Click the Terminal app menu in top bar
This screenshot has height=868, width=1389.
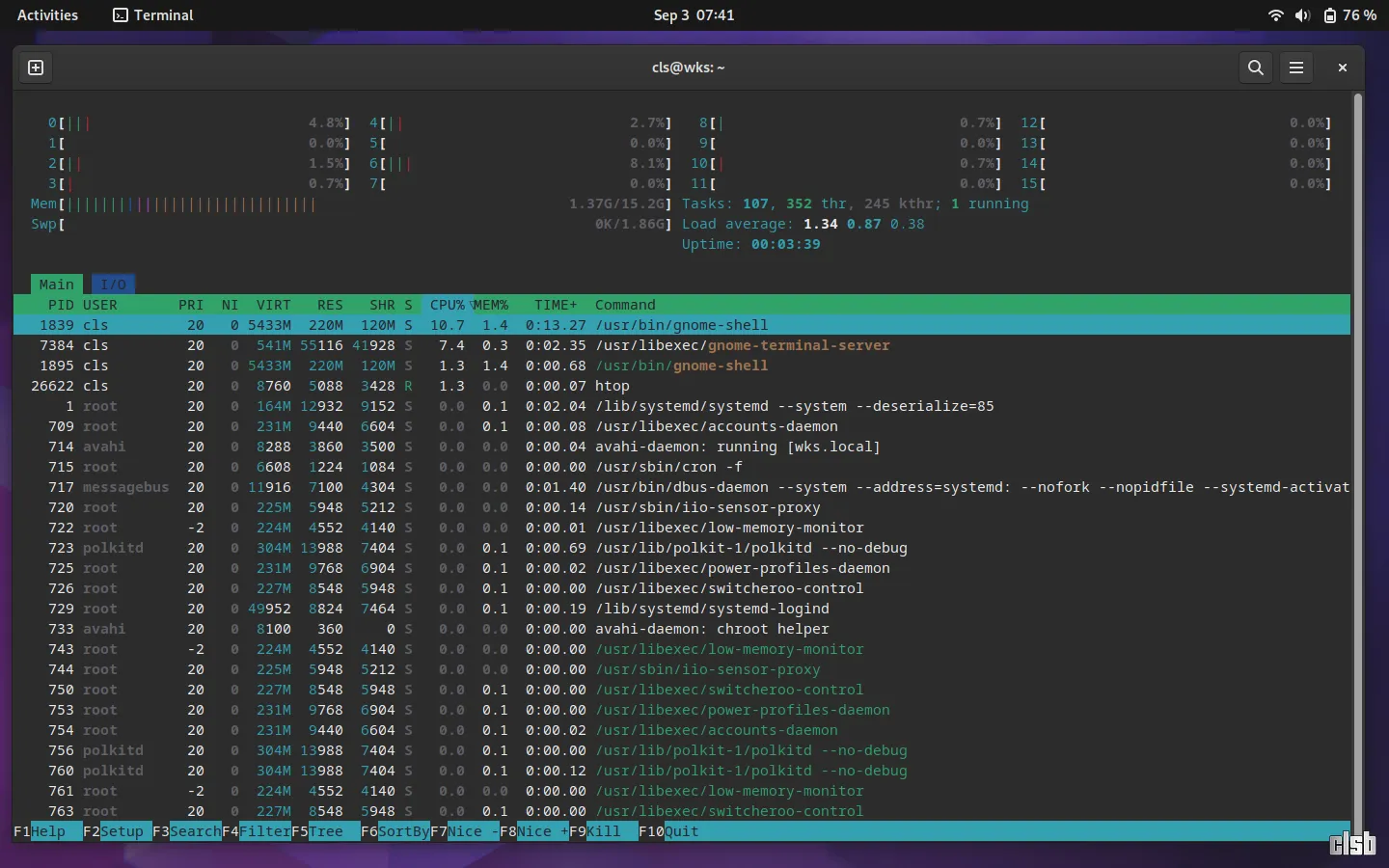click(153, 15)
